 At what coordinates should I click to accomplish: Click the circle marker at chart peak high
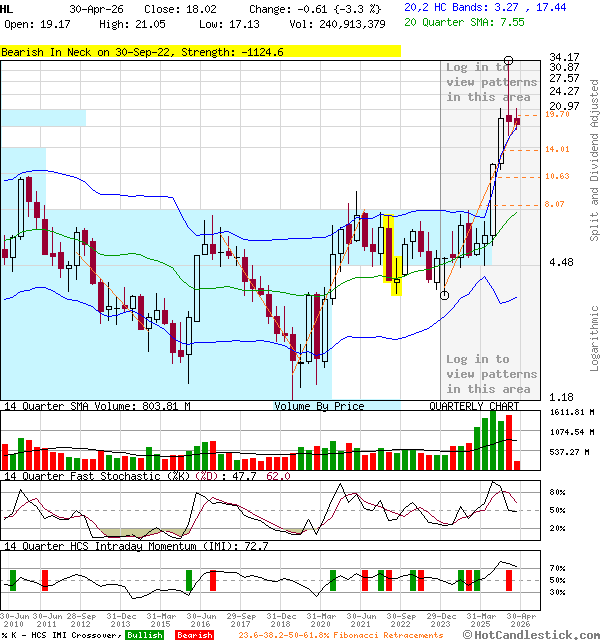pos(508,60)
